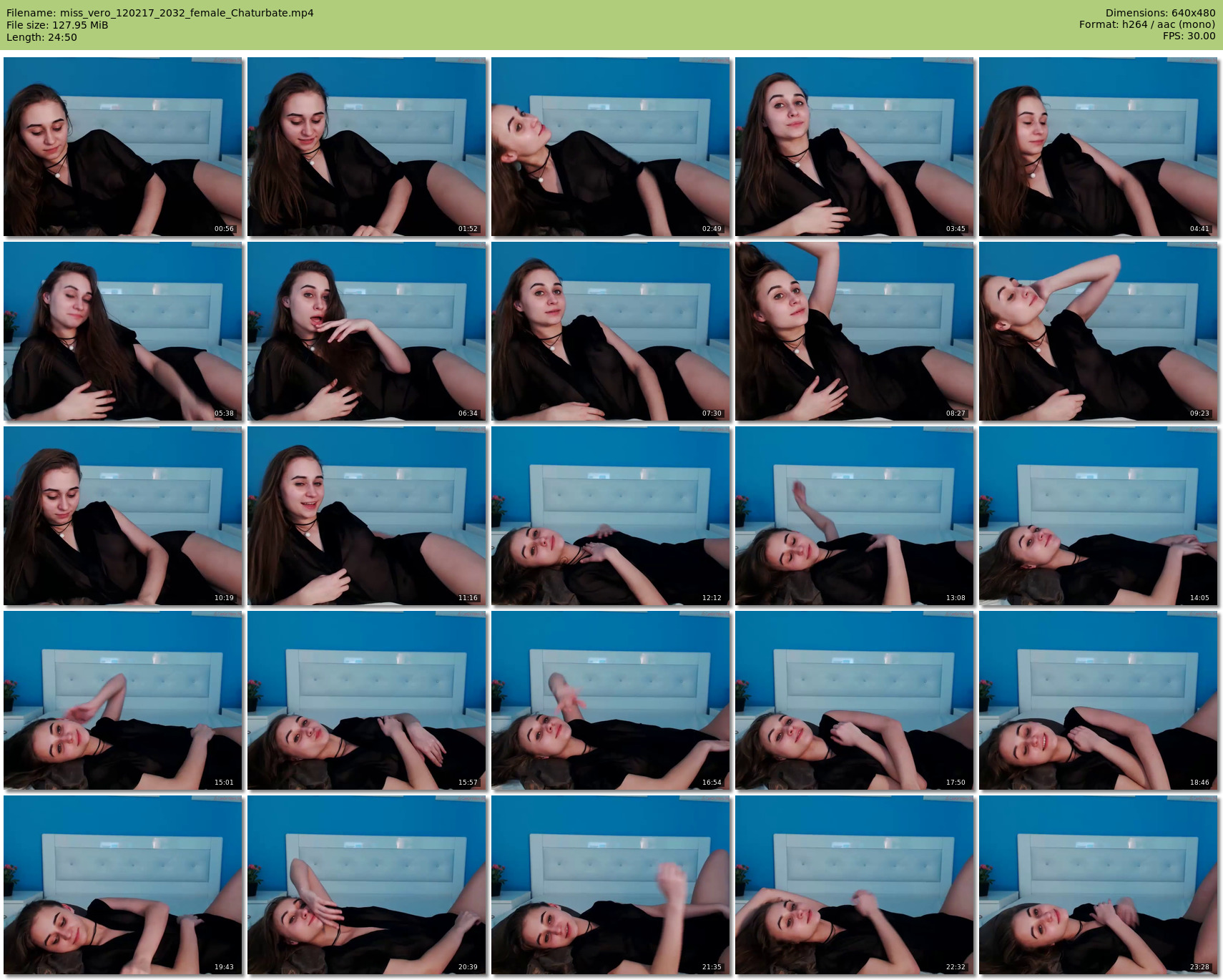
Task: Select the thumbnail stamped 01:52
Action: [367, 147]
